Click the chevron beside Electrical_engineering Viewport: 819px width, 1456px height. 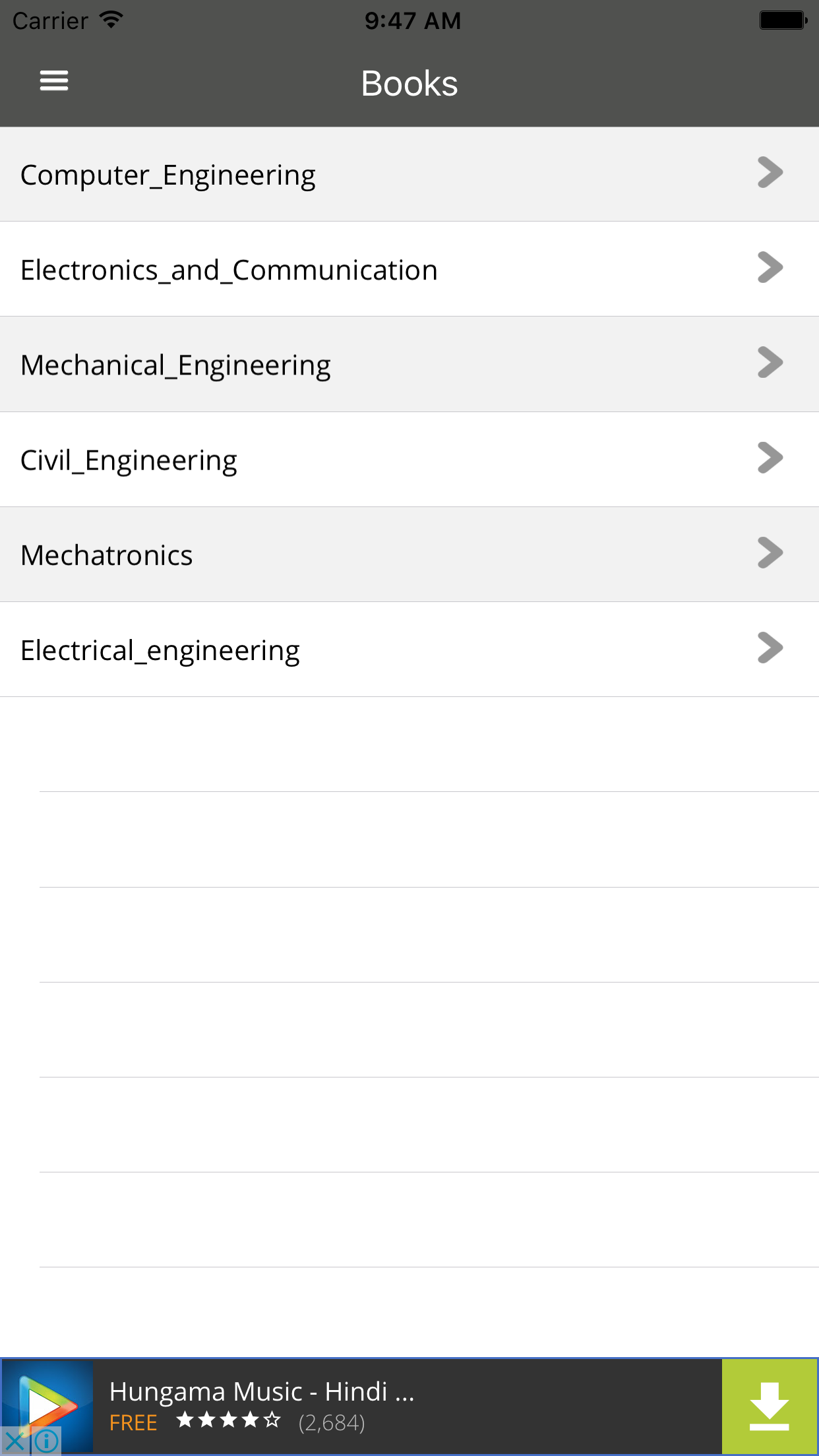pyautogui.click(x=770, y=648)
